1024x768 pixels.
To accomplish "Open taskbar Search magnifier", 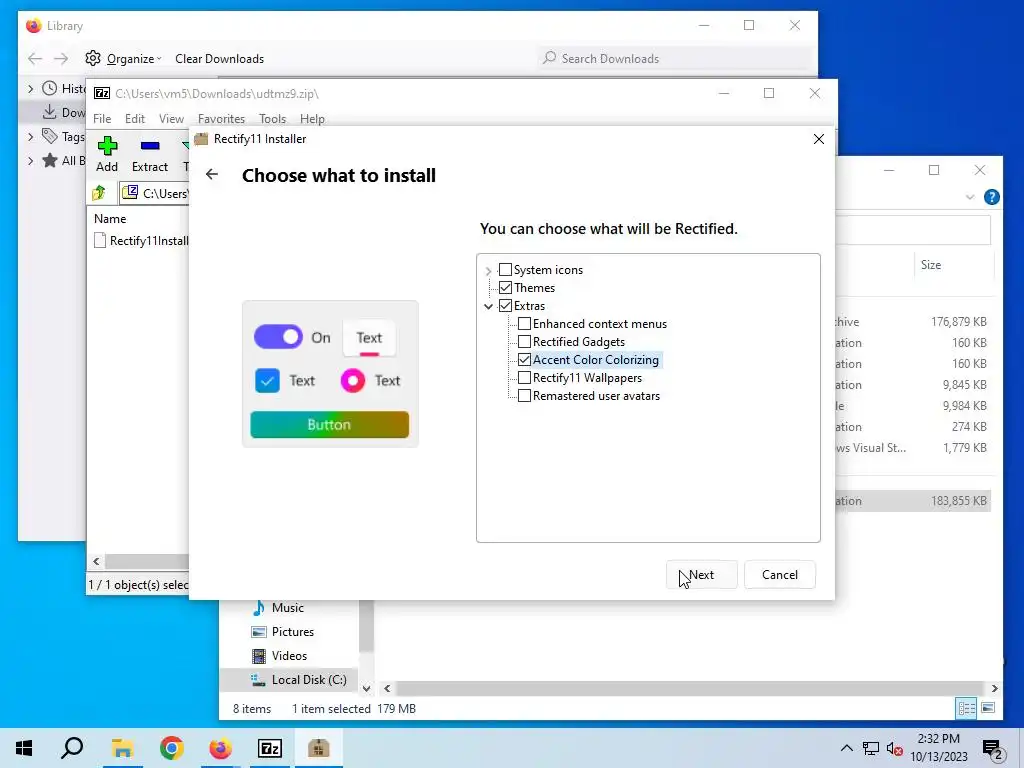I will 72,748.
